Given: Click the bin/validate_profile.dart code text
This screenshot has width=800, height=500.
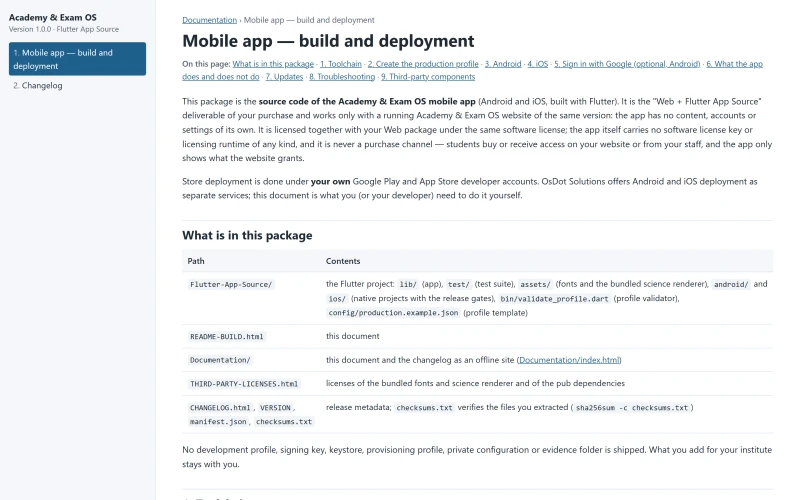Looking at the screenshot, I should click(554, 298).
